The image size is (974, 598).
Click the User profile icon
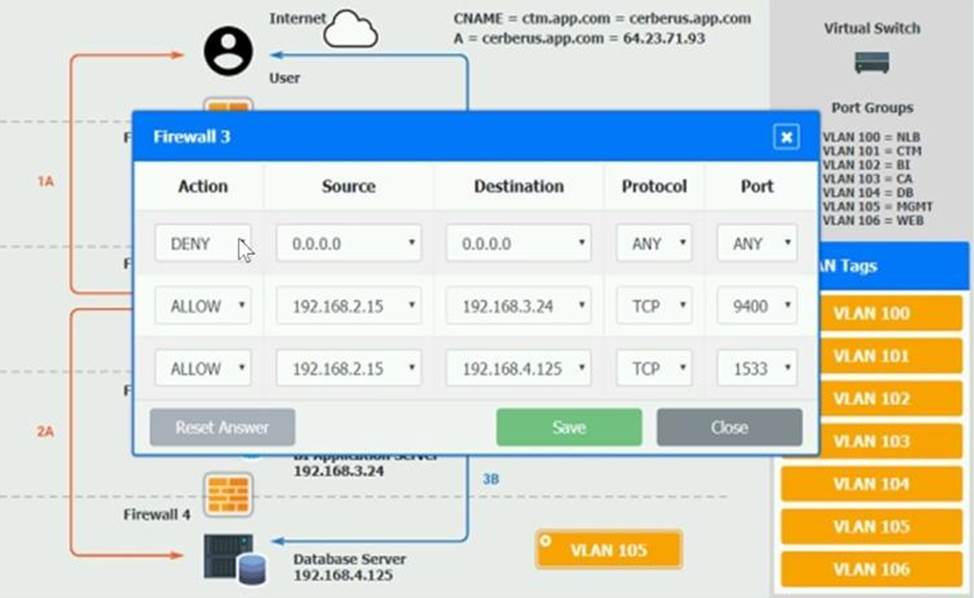click(x=228, y=51)
